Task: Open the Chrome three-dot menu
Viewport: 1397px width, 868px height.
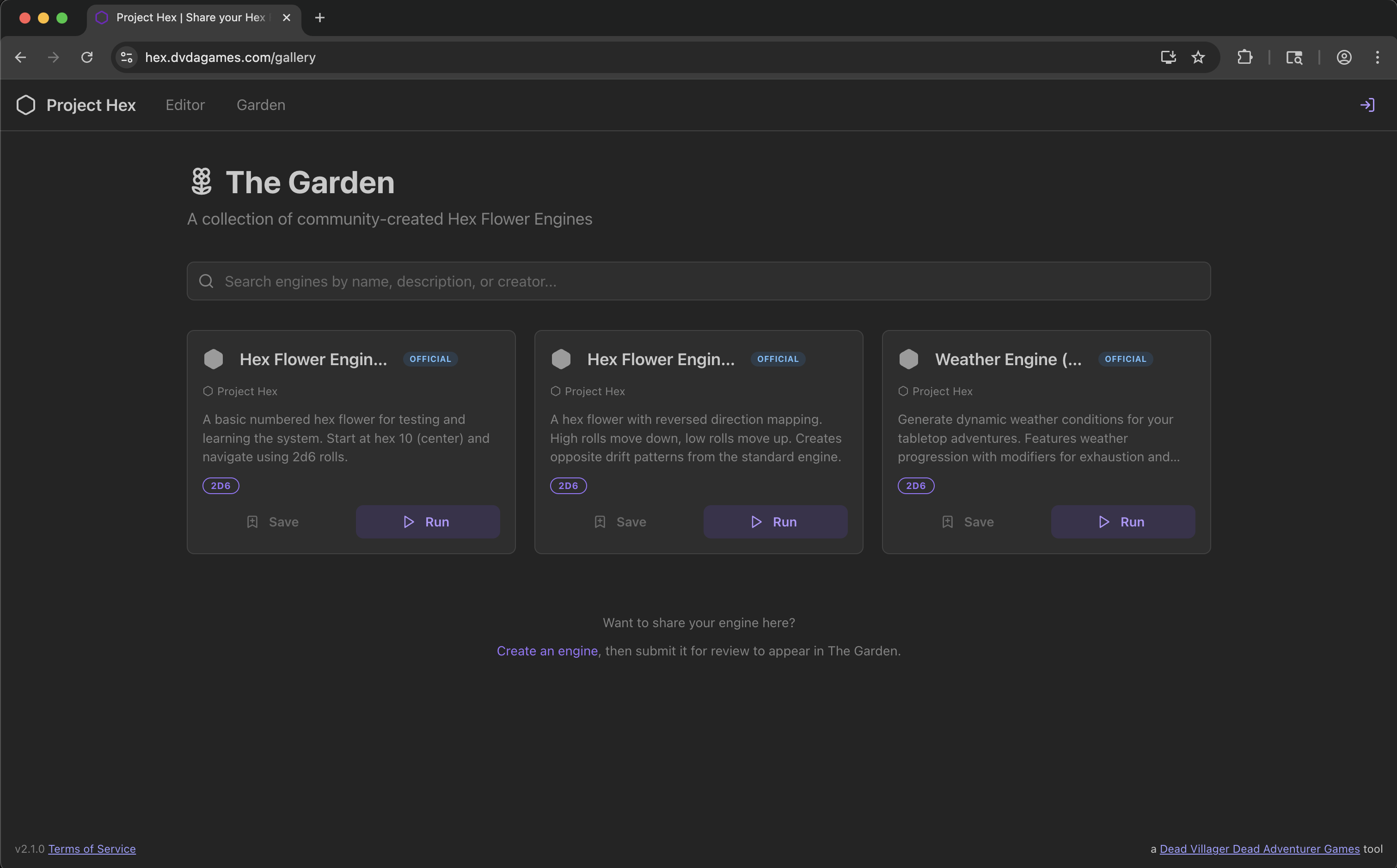Action: pyautogui.click(x=1378, y=57)
